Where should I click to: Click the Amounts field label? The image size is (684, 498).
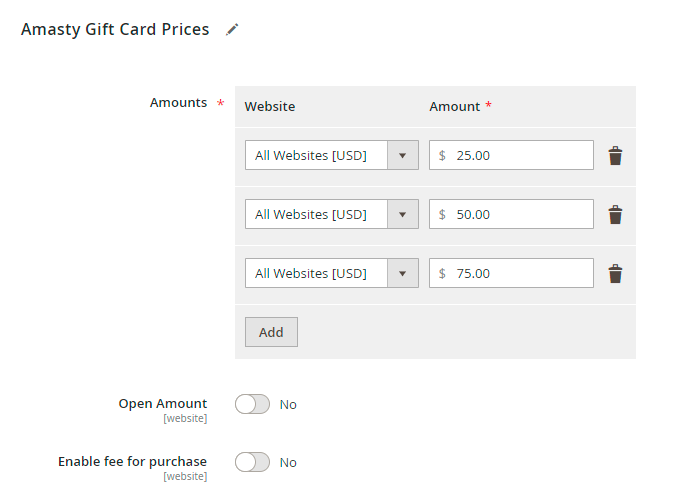(x=178, y=103)
